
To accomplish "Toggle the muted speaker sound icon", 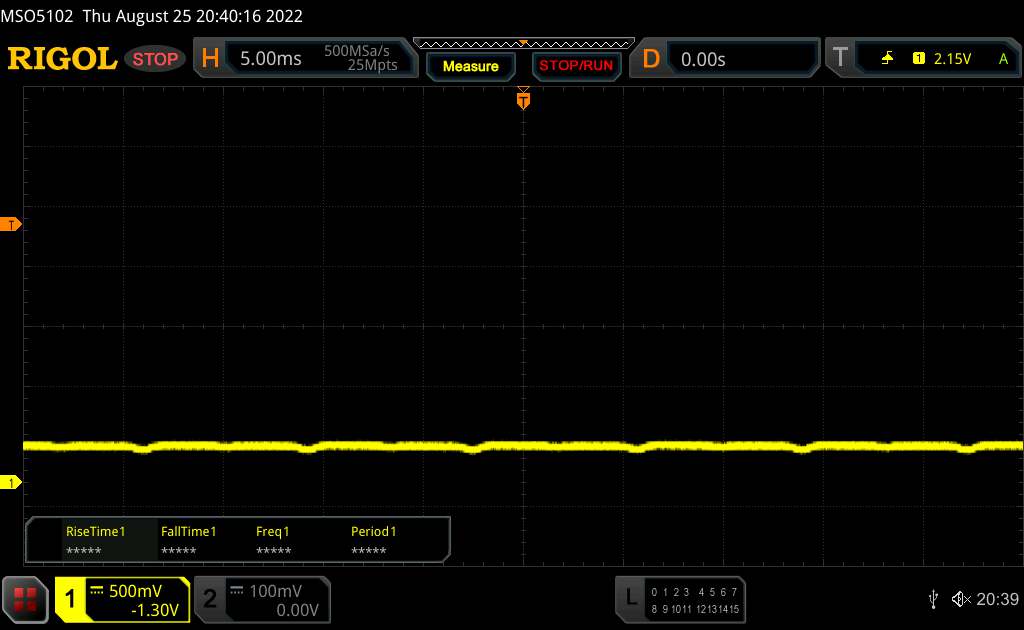I will point(961,599).
